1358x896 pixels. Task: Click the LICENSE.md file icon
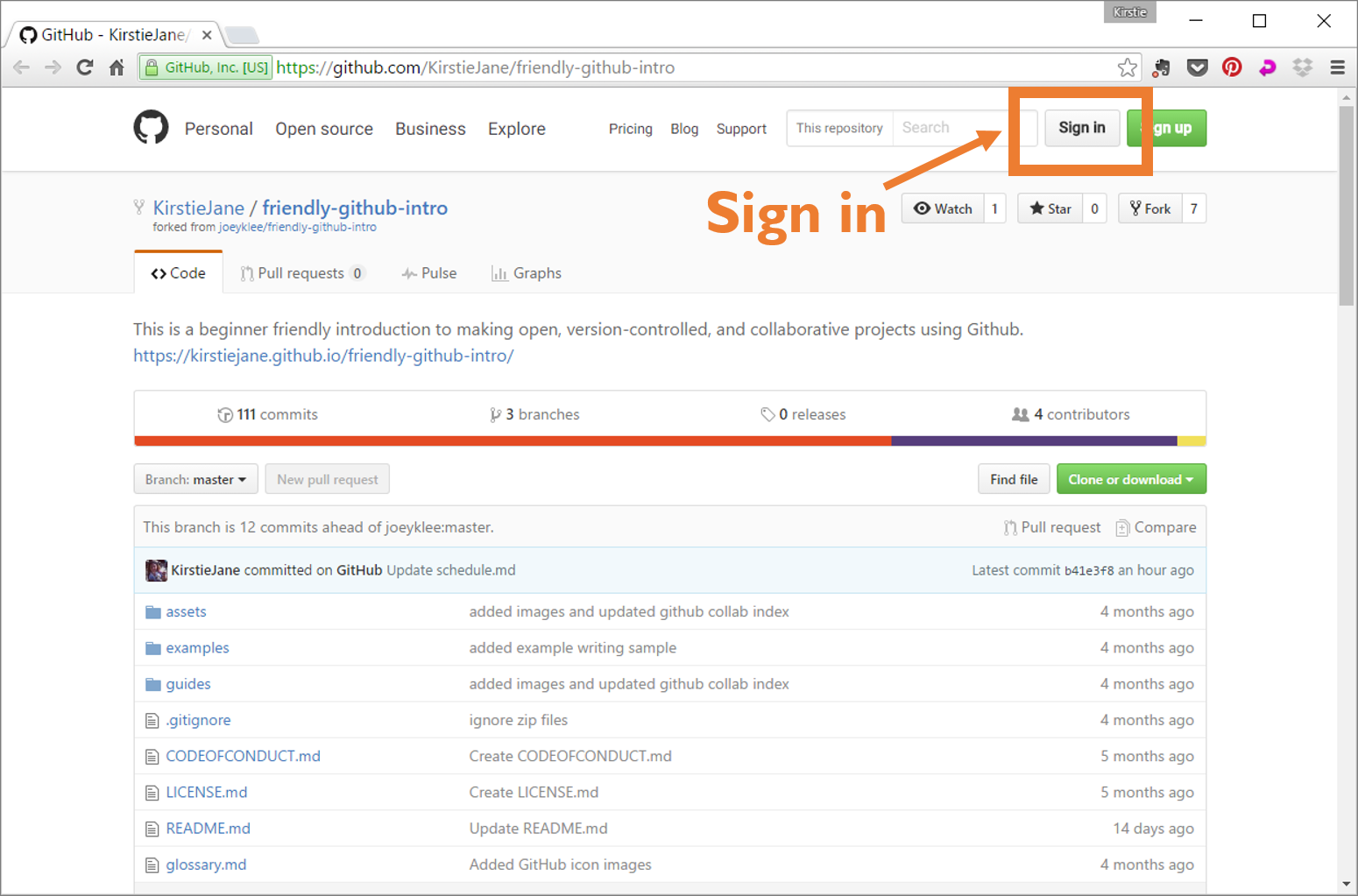tap(152, 793)
